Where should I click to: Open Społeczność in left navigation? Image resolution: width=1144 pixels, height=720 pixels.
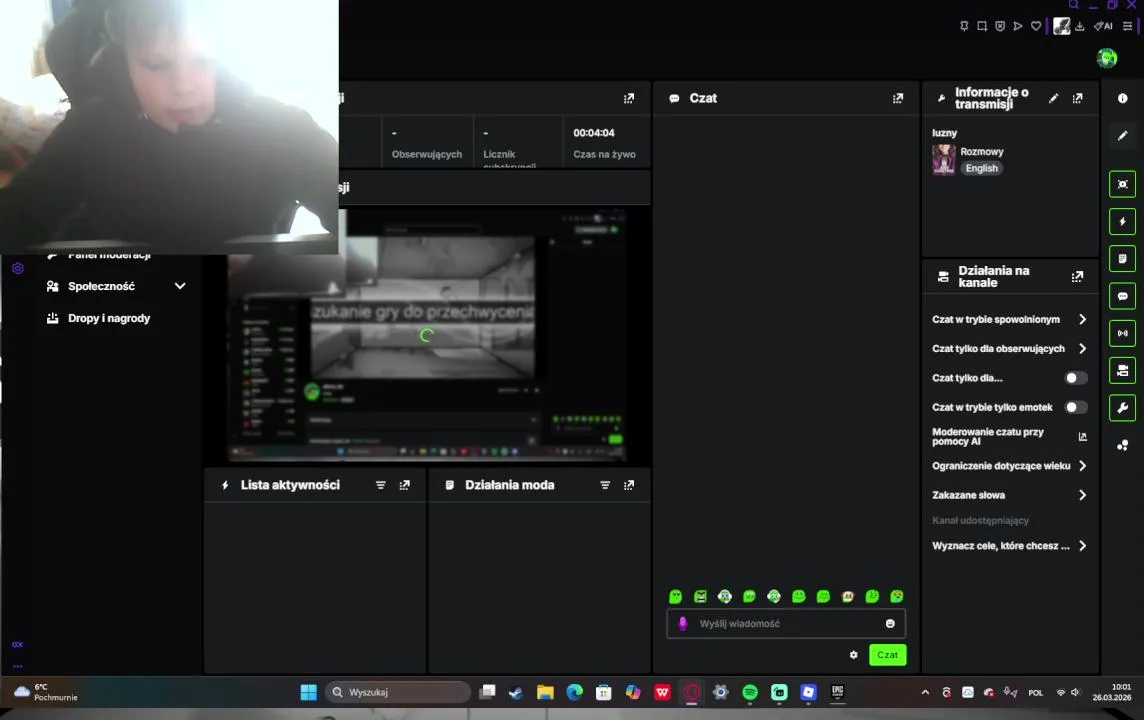point(101,286)
